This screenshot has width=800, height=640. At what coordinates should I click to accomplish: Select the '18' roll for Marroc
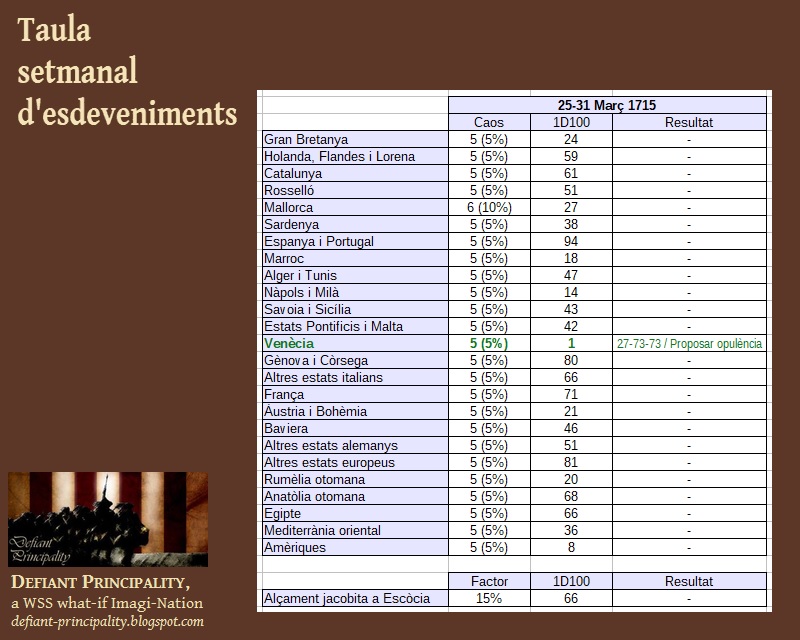pyautogui.click(x=571, y=258)
